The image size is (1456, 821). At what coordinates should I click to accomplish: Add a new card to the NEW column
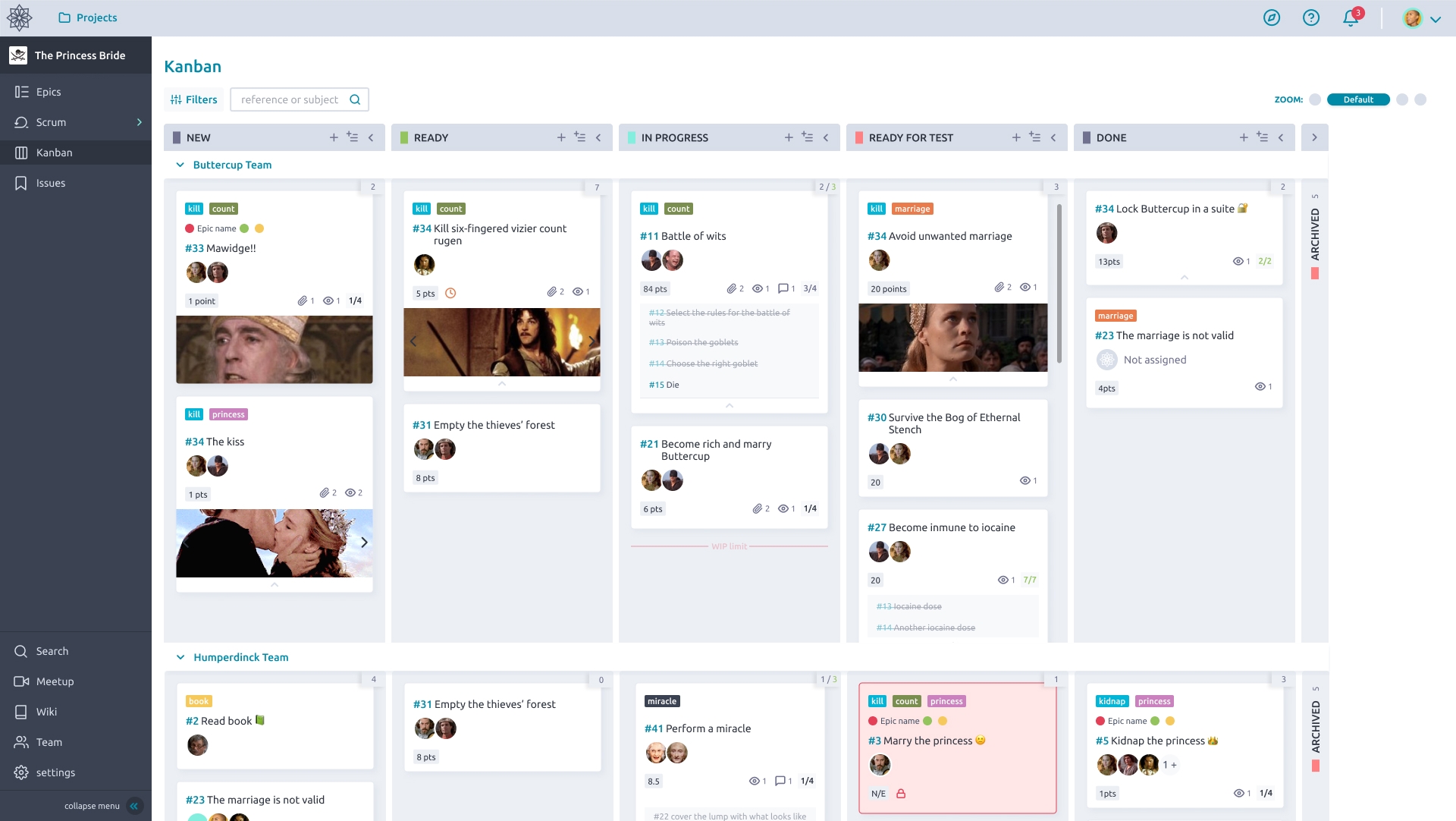click(x=334, y=137)
